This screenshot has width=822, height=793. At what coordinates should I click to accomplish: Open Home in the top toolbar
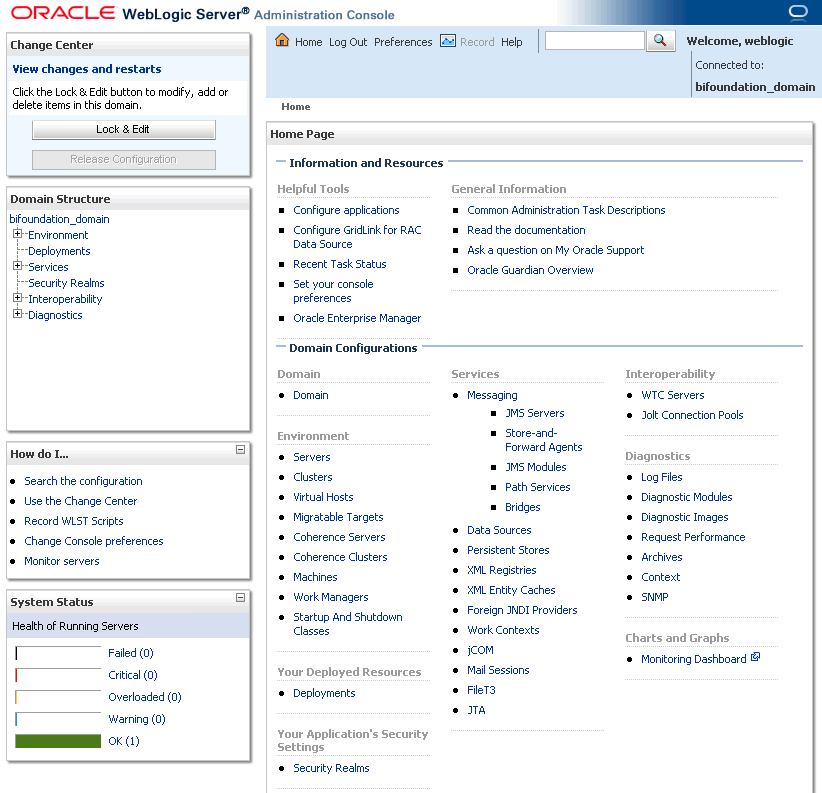[308, 42]
